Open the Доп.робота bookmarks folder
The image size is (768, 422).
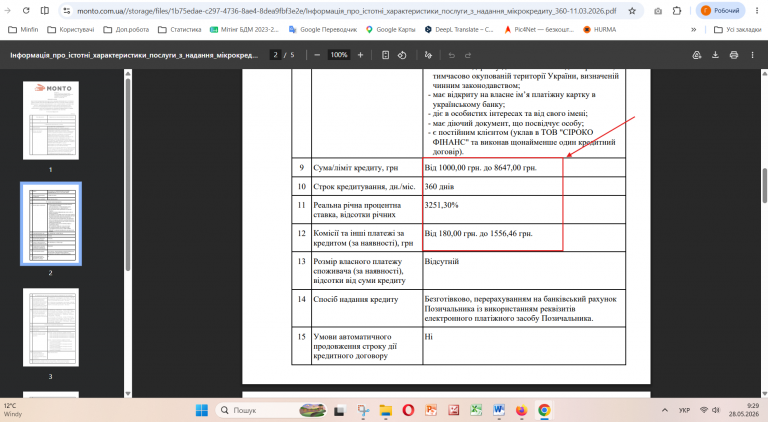[x=126, y=29]
